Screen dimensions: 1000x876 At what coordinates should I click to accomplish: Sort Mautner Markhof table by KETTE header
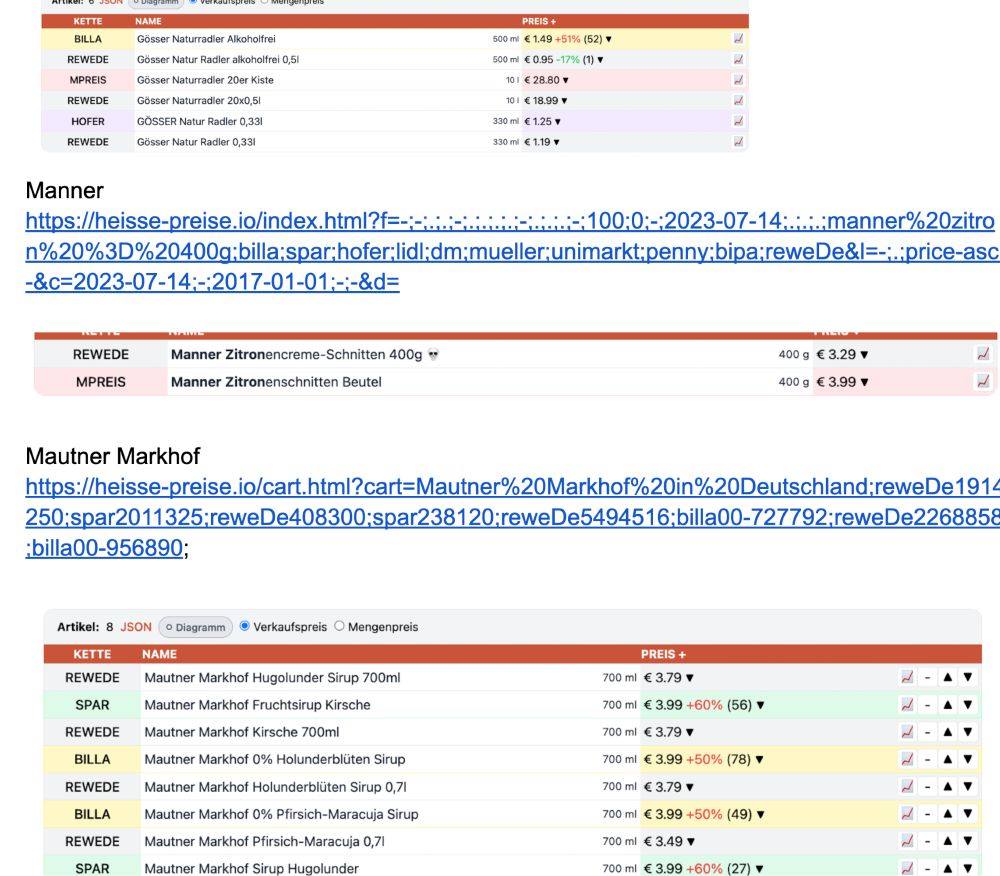pos(92,654)
